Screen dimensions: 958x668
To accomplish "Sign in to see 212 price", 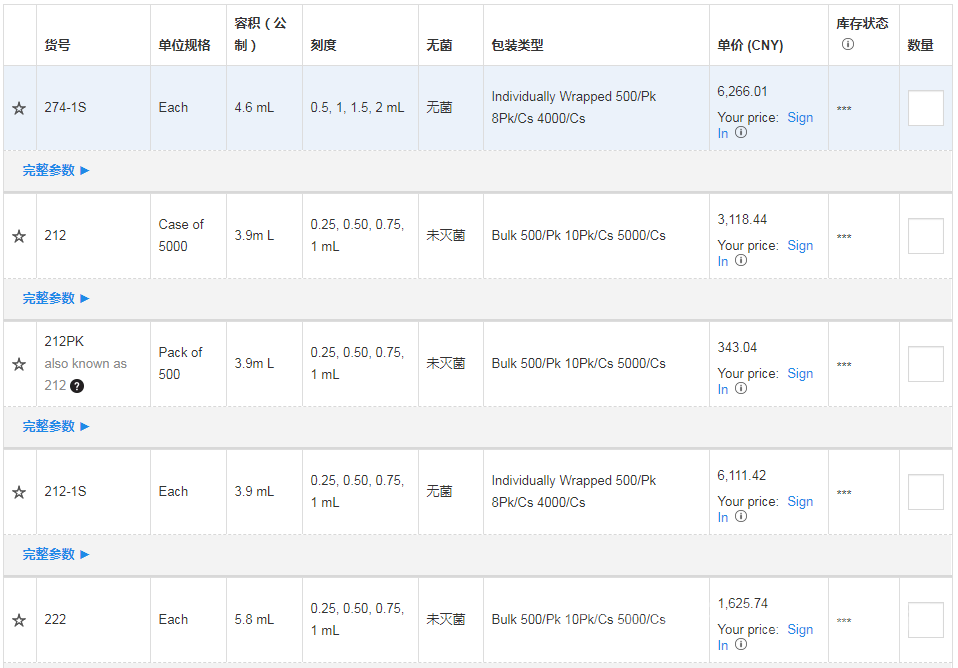I will pos(799,245).
